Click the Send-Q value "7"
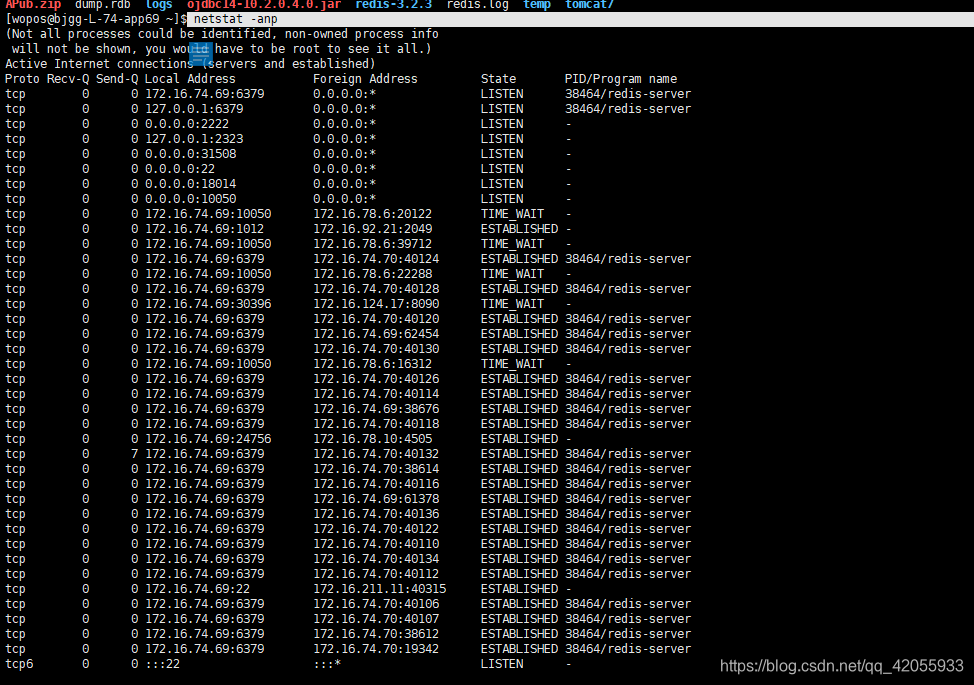Screen dimensions: 974x685 134,454
